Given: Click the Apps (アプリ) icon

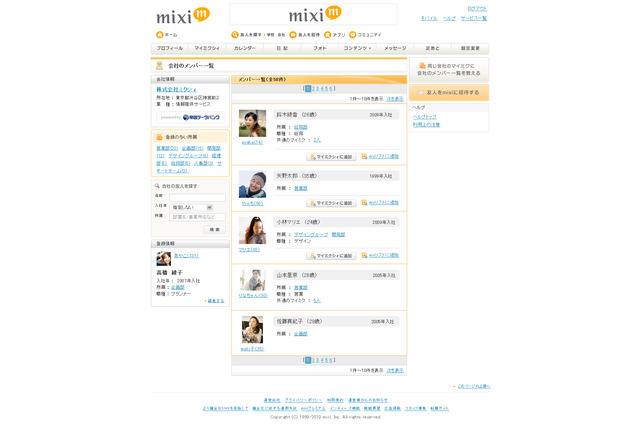Looking at the screenshot, I should [x=327, y=35].
